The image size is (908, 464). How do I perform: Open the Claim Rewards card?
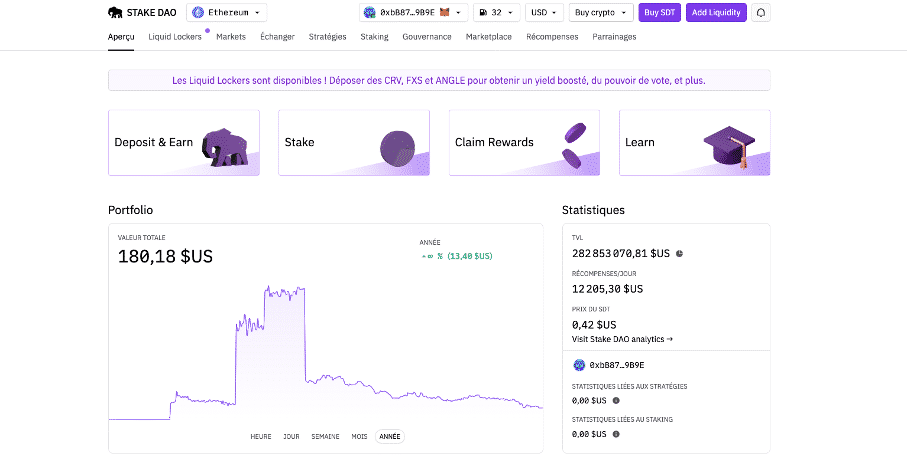524,143
